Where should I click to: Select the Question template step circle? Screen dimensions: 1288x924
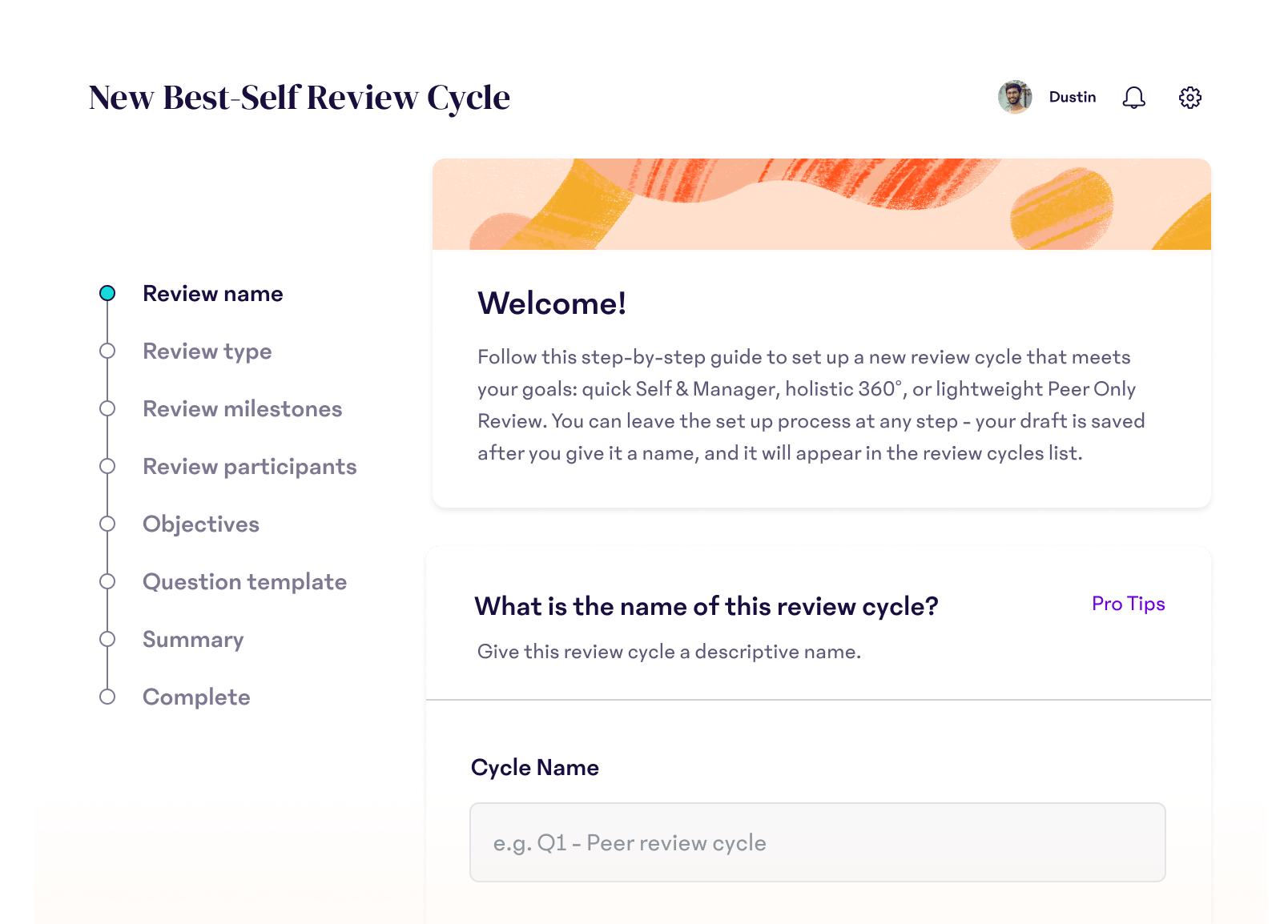107,581
